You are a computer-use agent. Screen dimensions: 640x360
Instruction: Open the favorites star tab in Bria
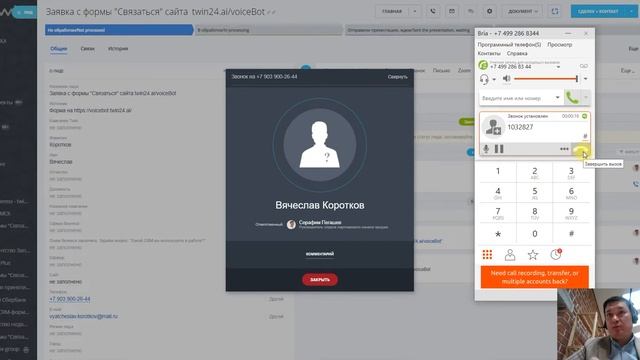[x=533, y=255]
